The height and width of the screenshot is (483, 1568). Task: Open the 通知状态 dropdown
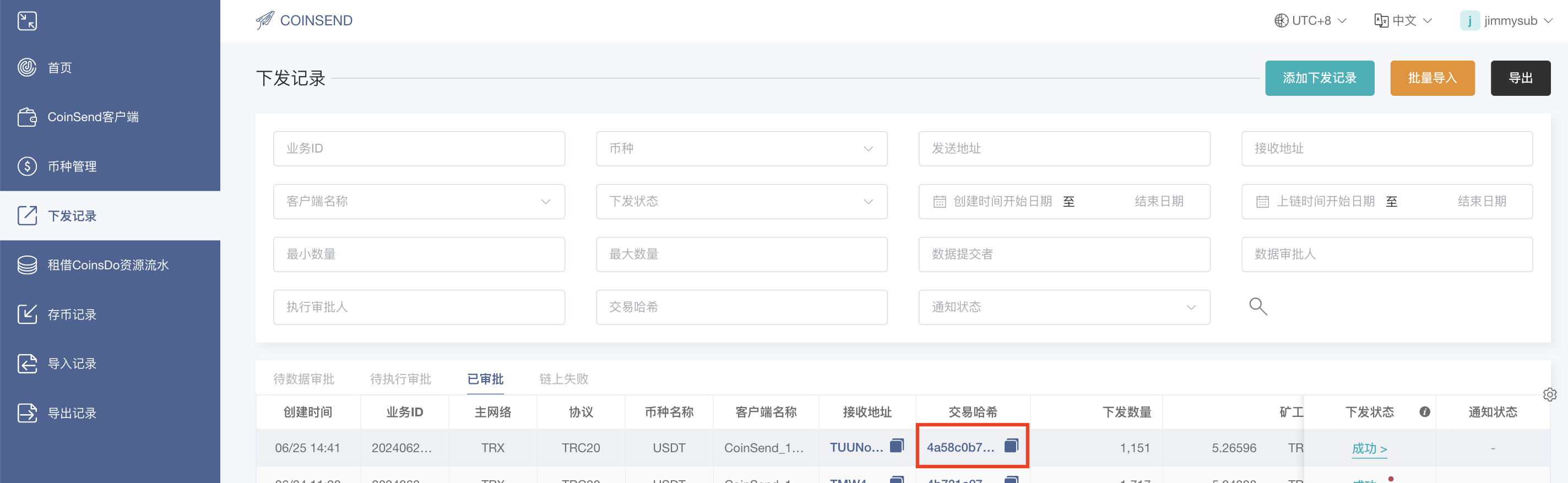pyautogui.click(x=1064, y=307)
